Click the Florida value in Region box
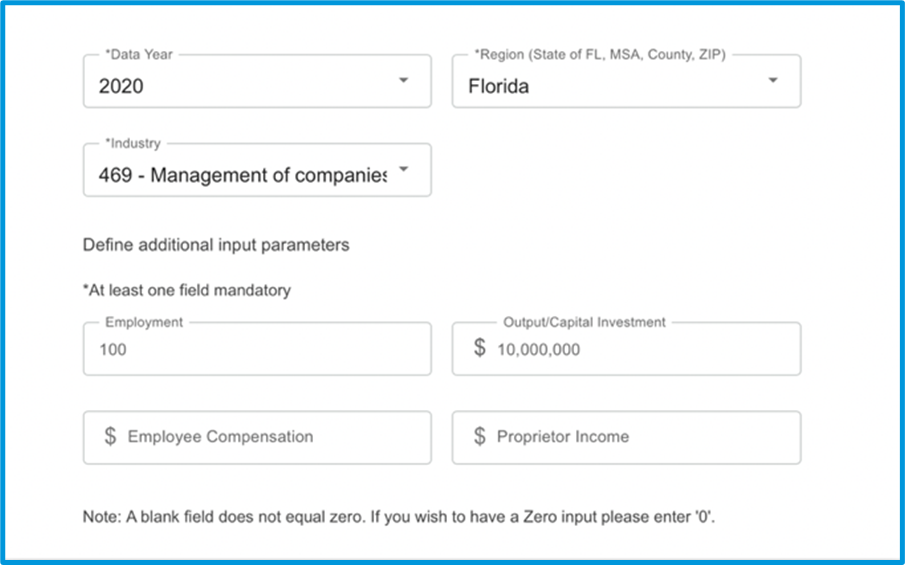This screenshot has width=905, height=565. point(499,87)
